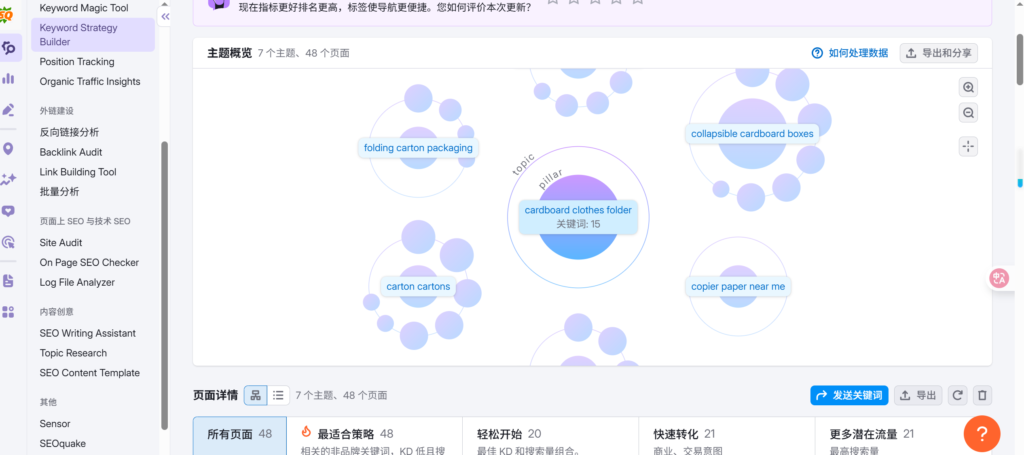Viewport: 1024px width, 455px height.
Task: Click the 页面详情 heading
Action: pyautogui.click(x=216, y=395)
